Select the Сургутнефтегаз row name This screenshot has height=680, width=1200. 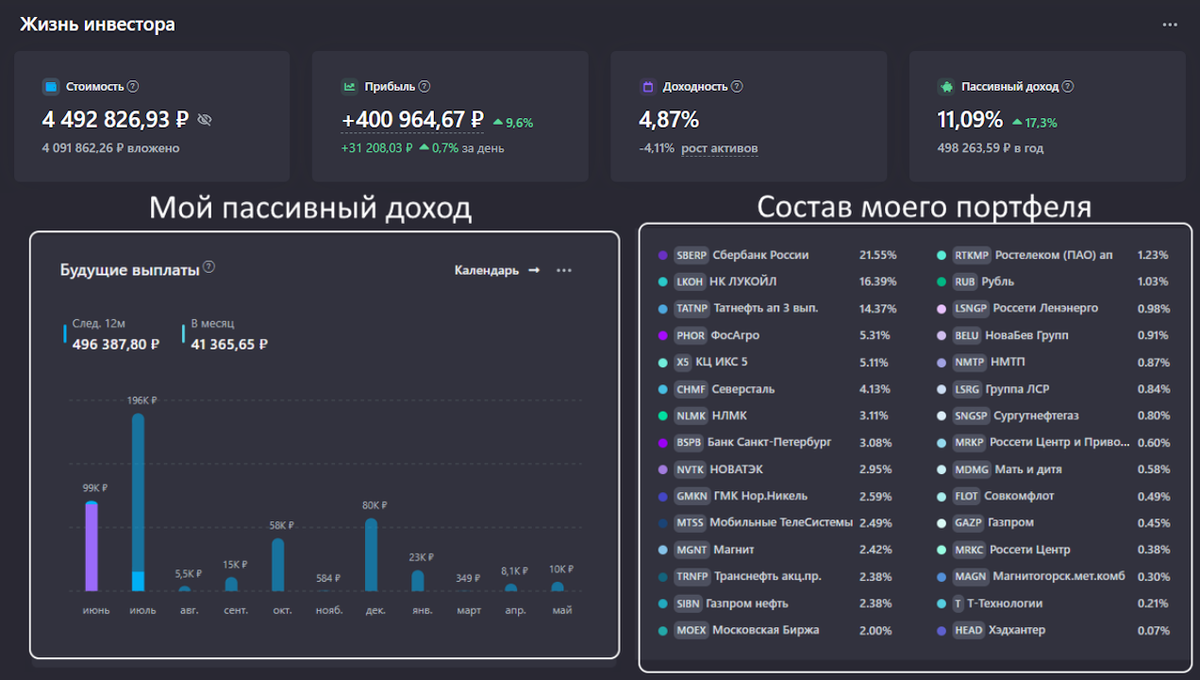tap(1036, 415)
